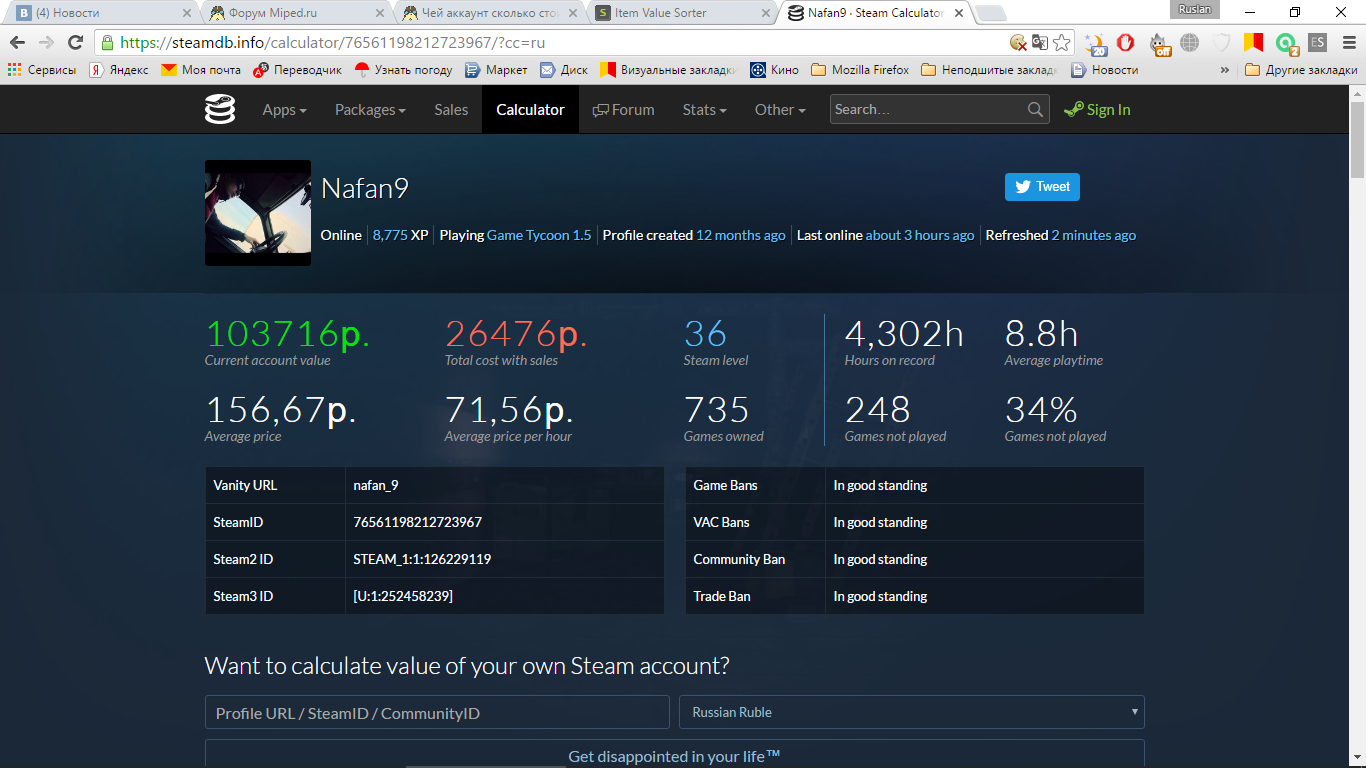1366x768 pixels.
Task: Open the Моя почта bookmark
Action: [x=201, y=70]
